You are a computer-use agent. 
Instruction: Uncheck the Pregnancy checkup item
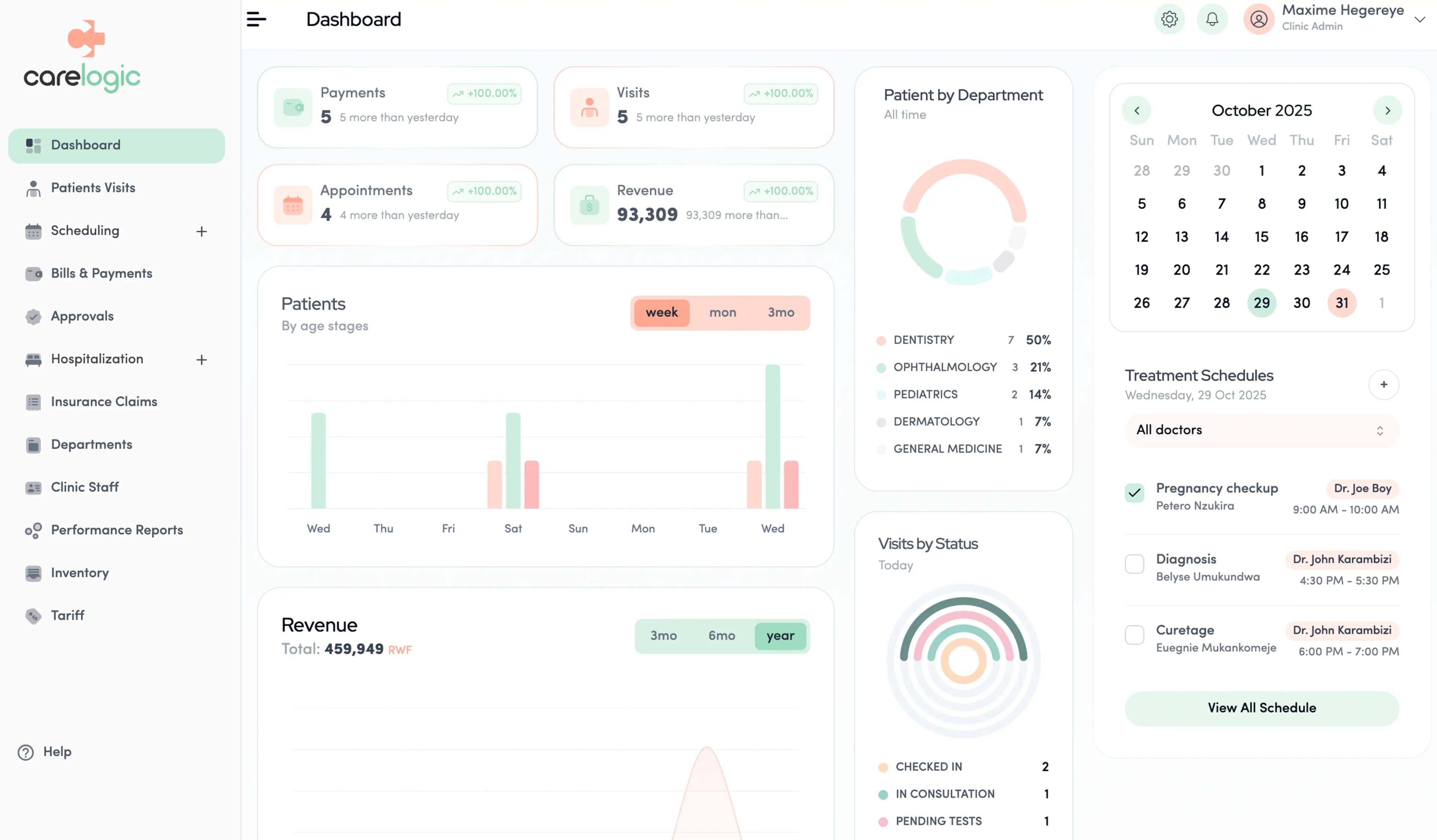click(x=1134, y=493)
